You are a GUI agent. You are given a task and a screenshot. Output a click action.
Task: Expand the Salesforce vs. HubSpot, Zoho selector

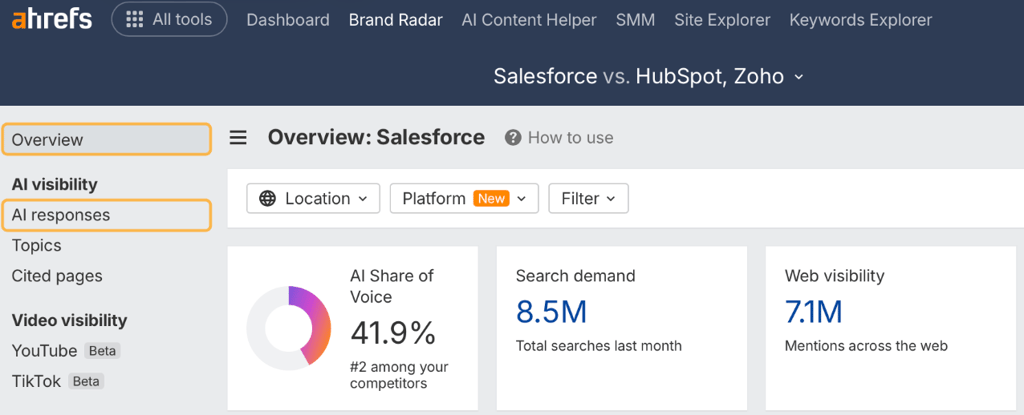click(x=648, y=76)
